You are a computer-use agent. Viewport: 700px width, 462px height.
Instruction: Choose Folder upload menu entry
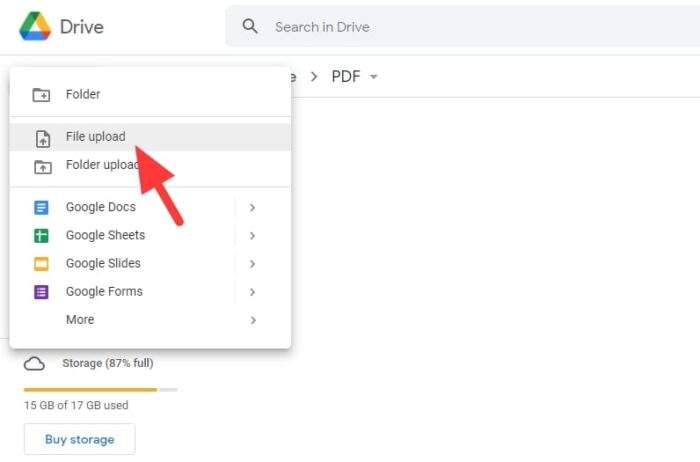pos(150,165)
